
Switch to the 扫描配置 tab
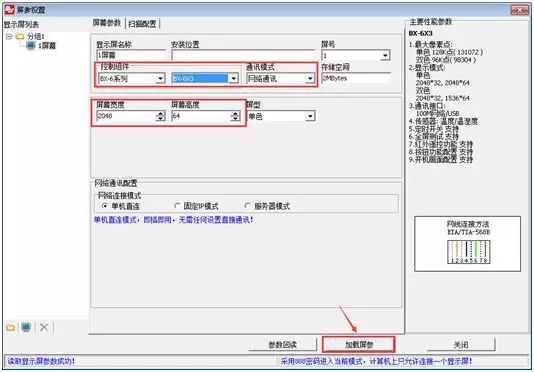coord(143,24)
